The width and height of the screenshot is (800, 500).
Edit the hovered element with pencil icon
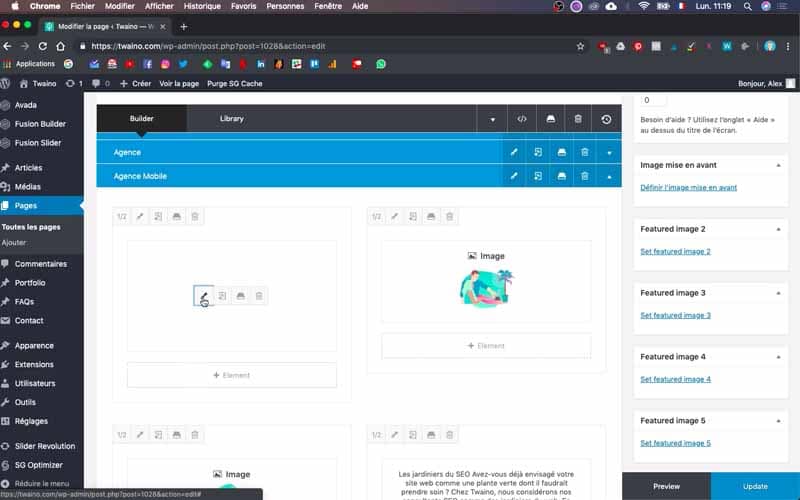click(204, 295)
